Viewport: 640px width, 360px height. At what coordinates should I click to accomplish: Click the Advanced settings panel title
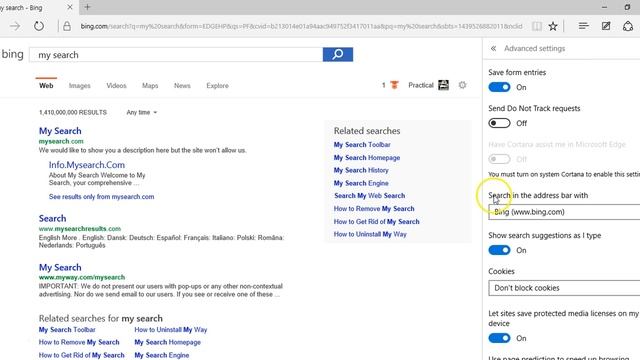tap(534, 48)
